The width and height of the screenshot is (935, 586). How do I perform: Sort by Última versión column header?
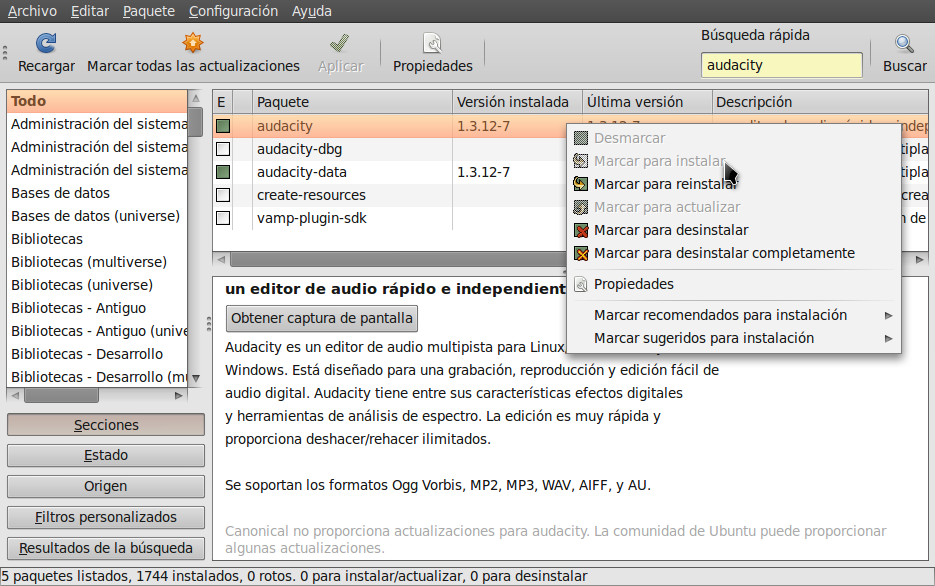point(647,102)
